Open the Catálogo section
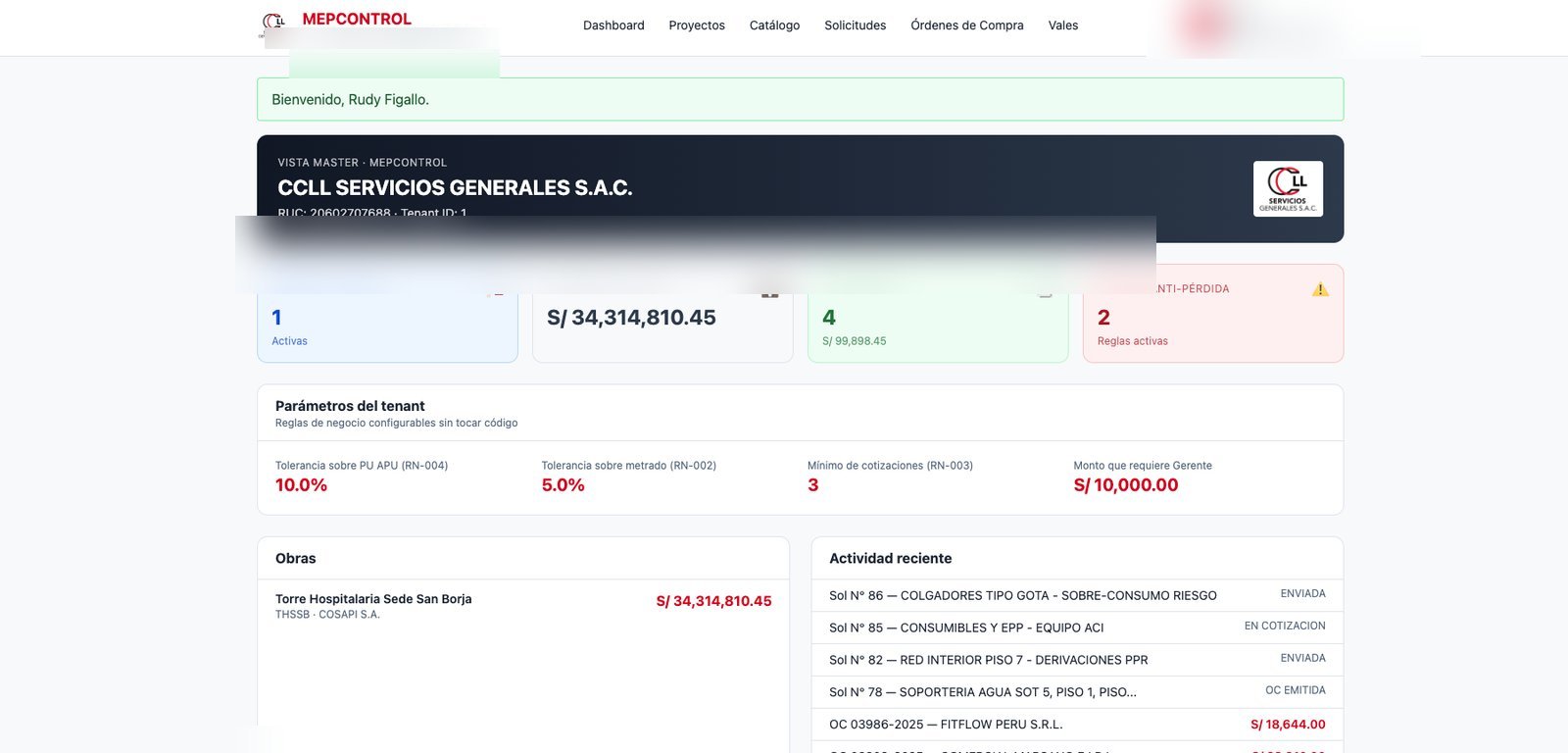Viewport: 1568px width, 753px height. pyautogui.click(x=774, y=25)
